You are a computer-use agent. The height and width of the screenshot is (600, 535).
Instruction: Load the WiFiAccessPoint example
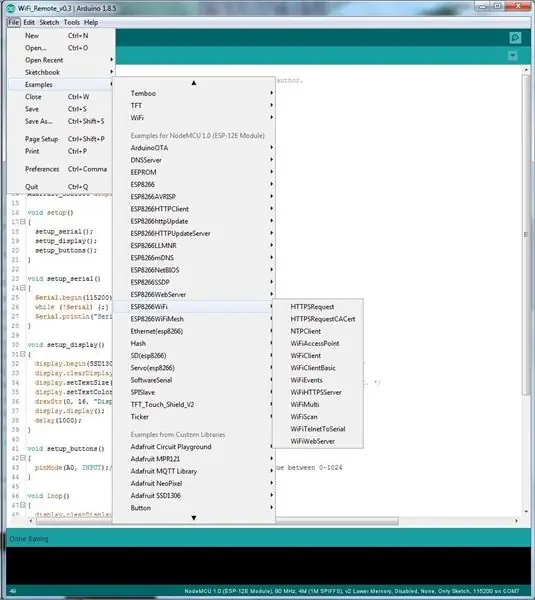click(x=318, y=344)
